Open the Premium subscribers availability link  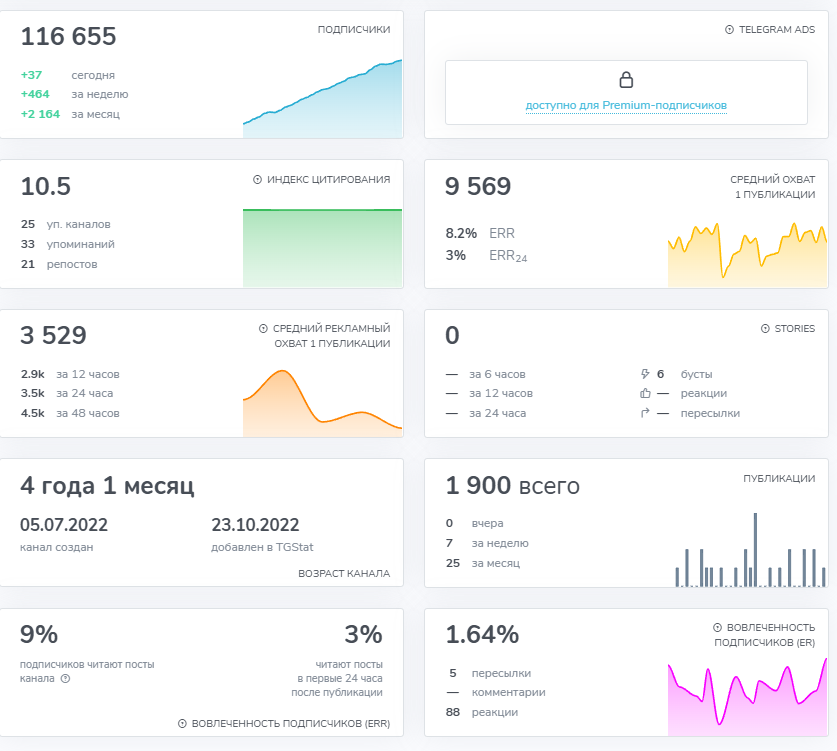[x=626, y=105]
